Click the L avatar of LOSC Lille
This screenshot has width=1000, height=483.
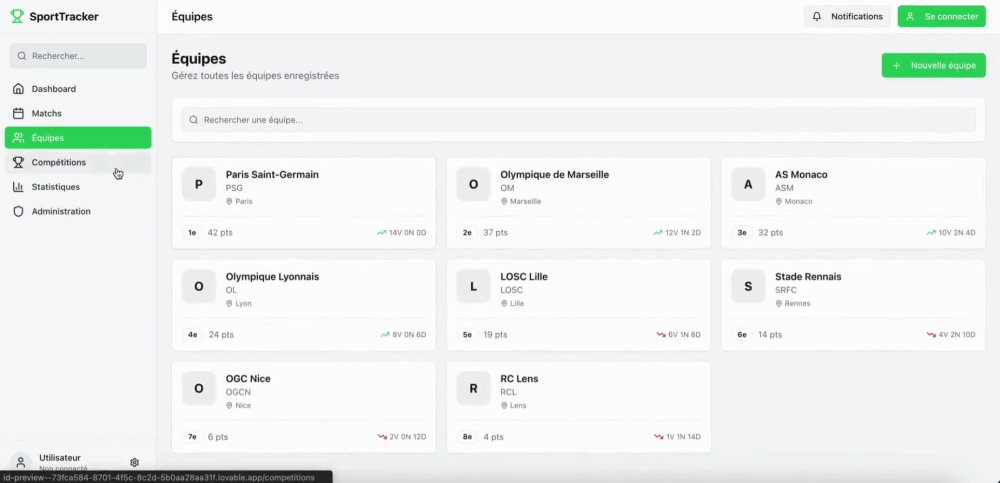coord(473,286)
